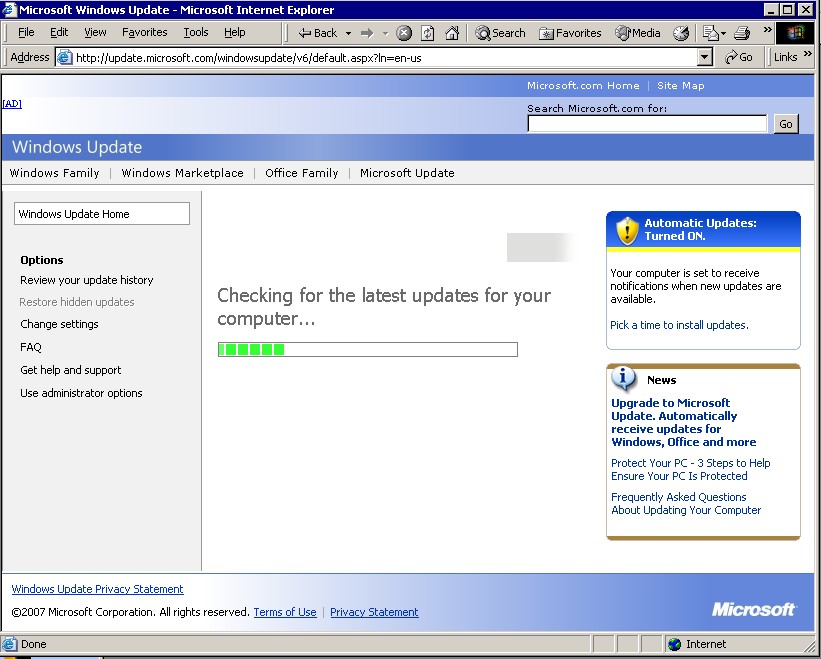Viewport: 821px width, 659px height.
Task: Click the green update progress bar
Action: coord(368,349)
